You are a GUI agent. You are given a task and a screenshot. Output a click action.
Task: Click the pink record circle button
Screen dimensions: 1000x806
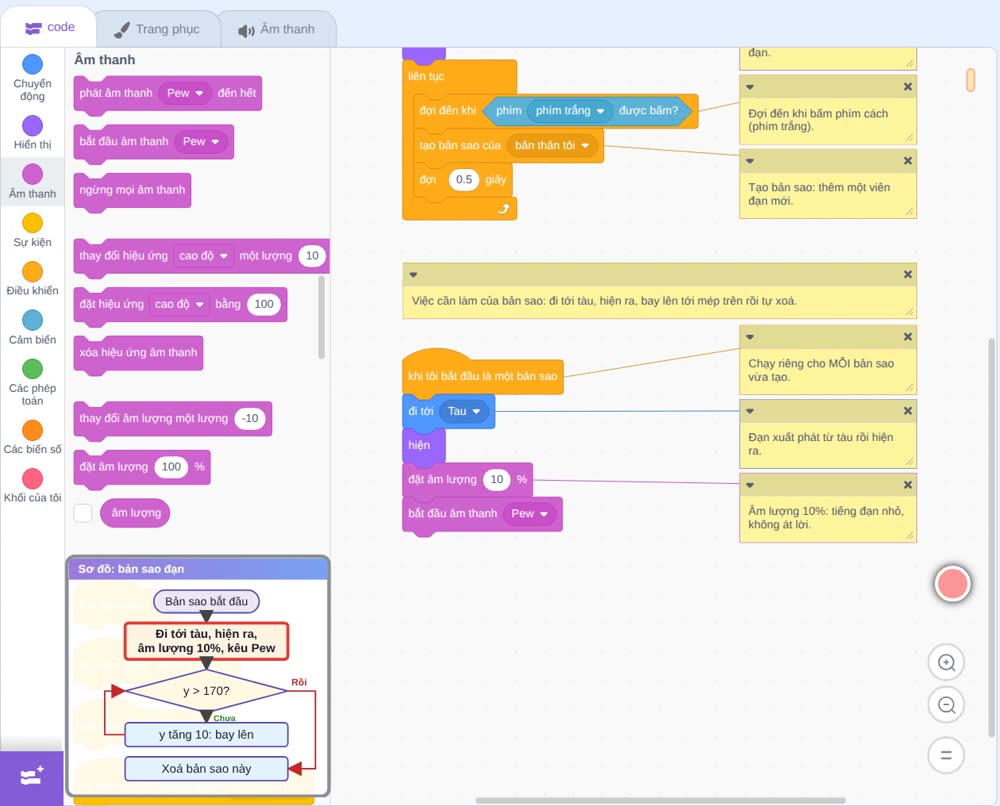point(952,583)
